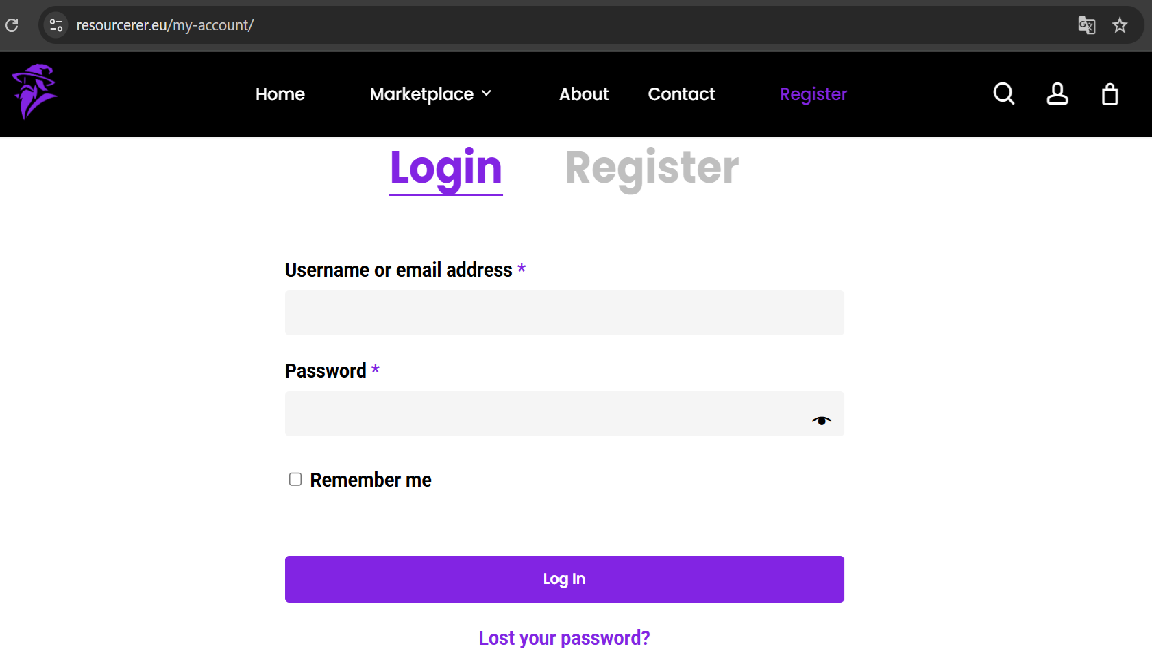Screen dimensions: 1152x648
Task: Reload the page with the refresh icon
Action: (12, 25)
